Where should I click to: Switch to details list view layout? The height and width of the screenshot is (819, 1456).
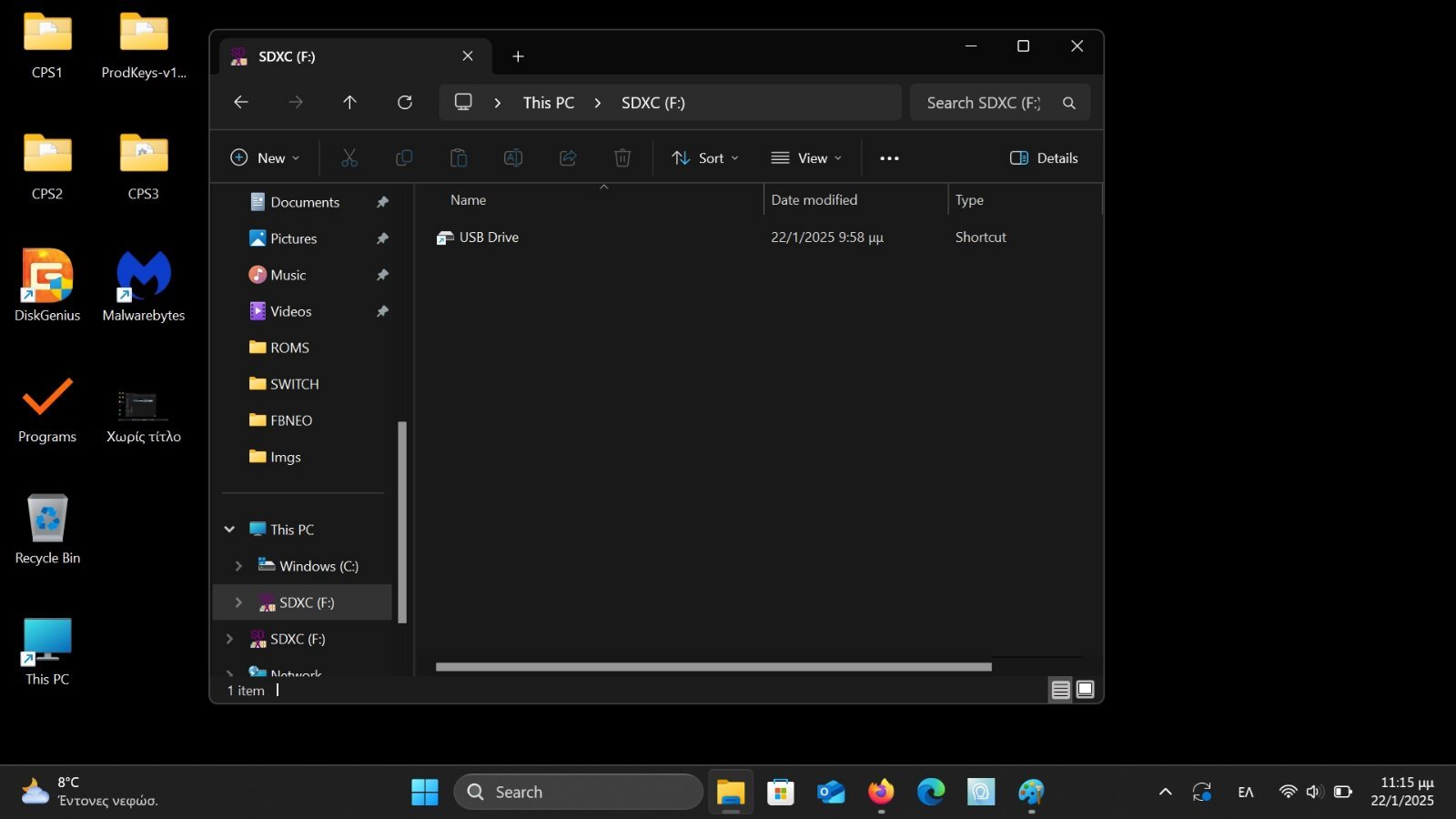(x=1060, y=690)
